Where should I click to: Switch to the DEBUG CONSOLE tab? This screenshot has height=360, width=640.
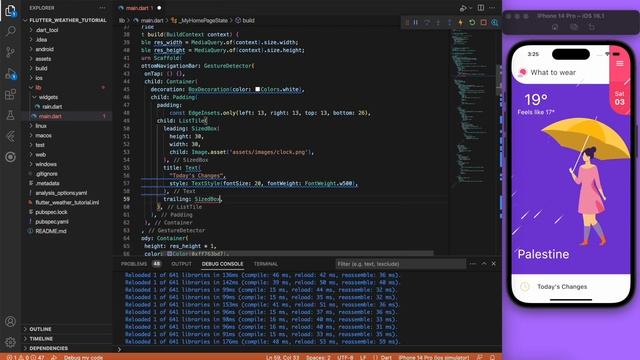[222, 264]
